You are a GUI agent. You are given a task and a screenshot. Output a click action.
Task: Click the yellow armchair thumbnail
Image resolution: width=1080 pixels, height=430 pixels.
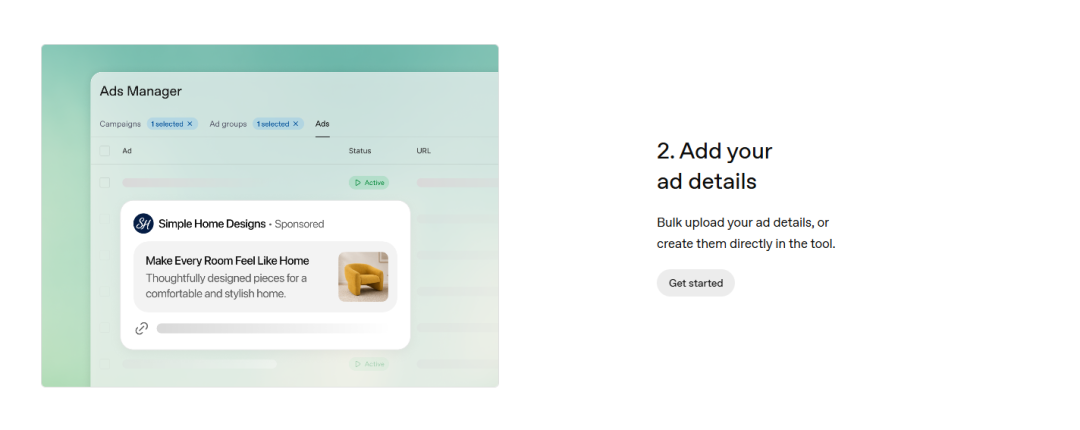363,276
